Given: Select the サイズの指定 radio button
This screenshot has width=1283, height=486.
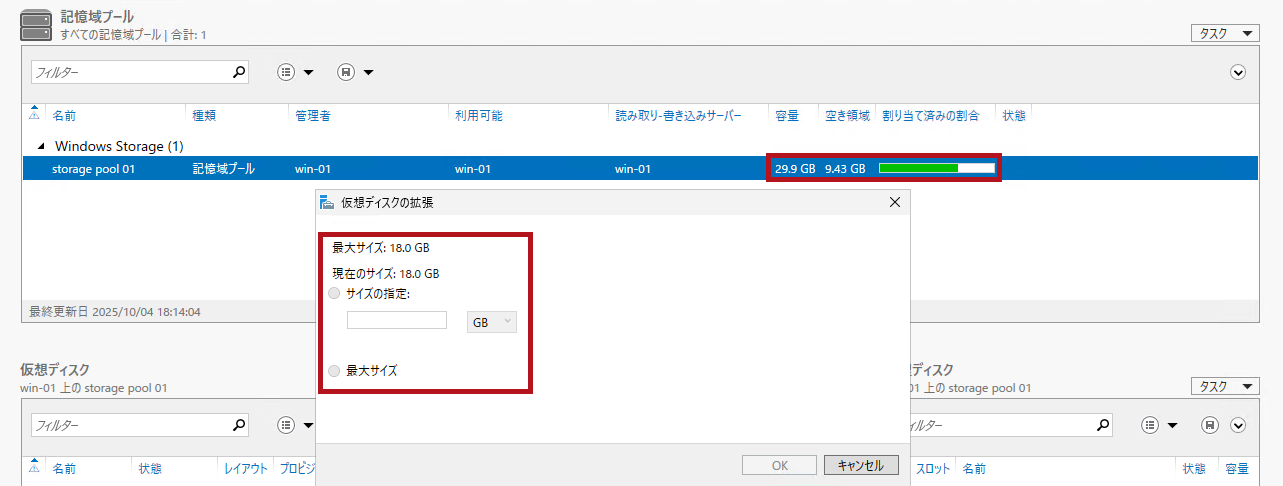Looking at the screenshot, I should click(x=334, y=293).
